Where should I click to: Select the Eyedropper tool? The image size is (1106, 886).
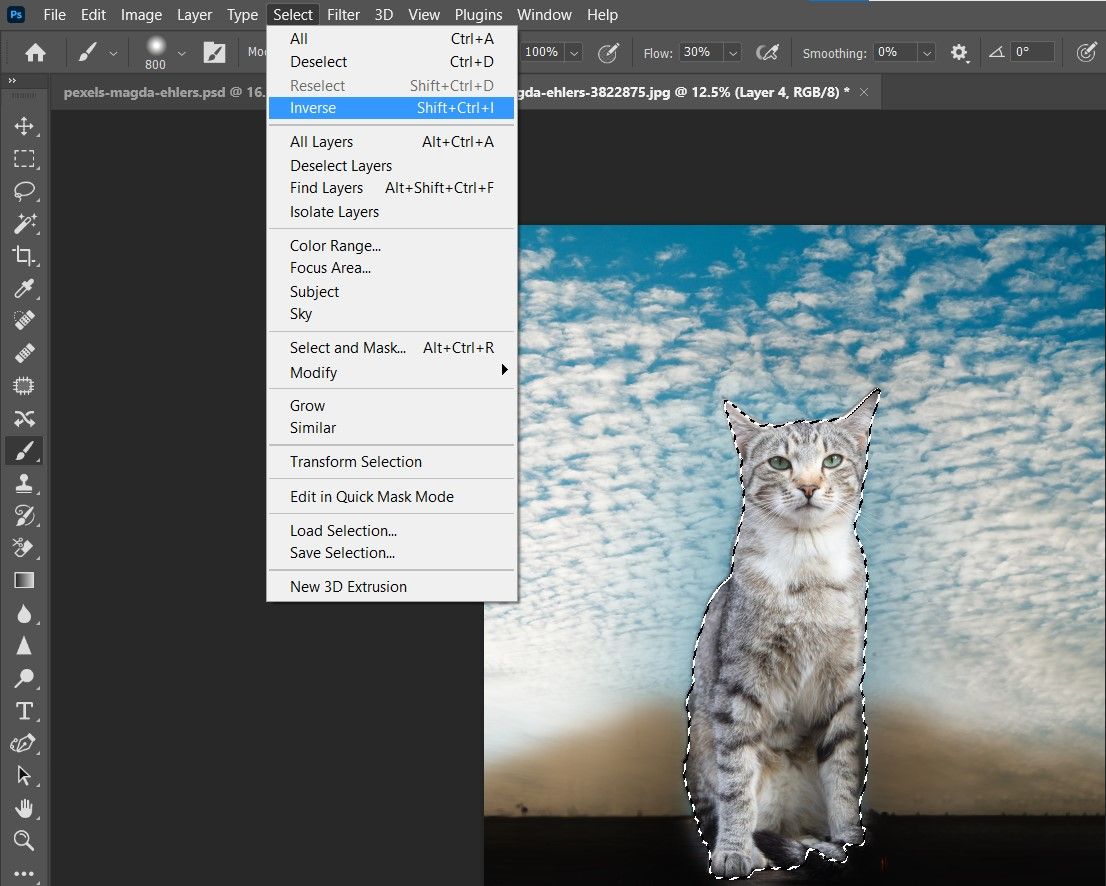point(24,289)
